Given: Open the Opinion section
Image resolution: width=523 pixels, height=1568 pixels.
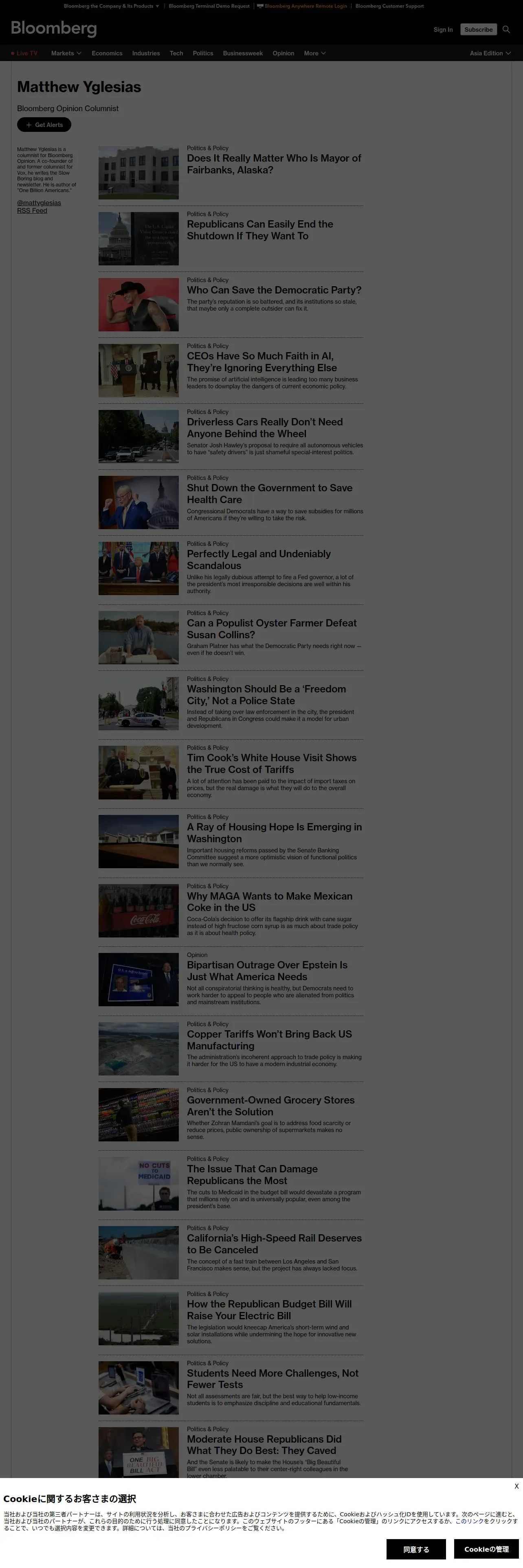Looking at the screenshot, I should click(283, 54).
